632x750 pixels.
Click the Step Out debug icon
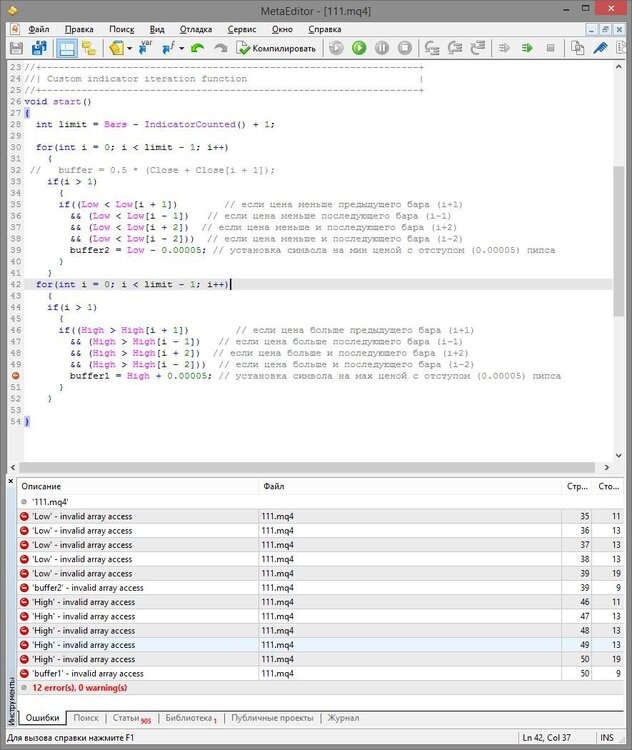click(478, 48)
